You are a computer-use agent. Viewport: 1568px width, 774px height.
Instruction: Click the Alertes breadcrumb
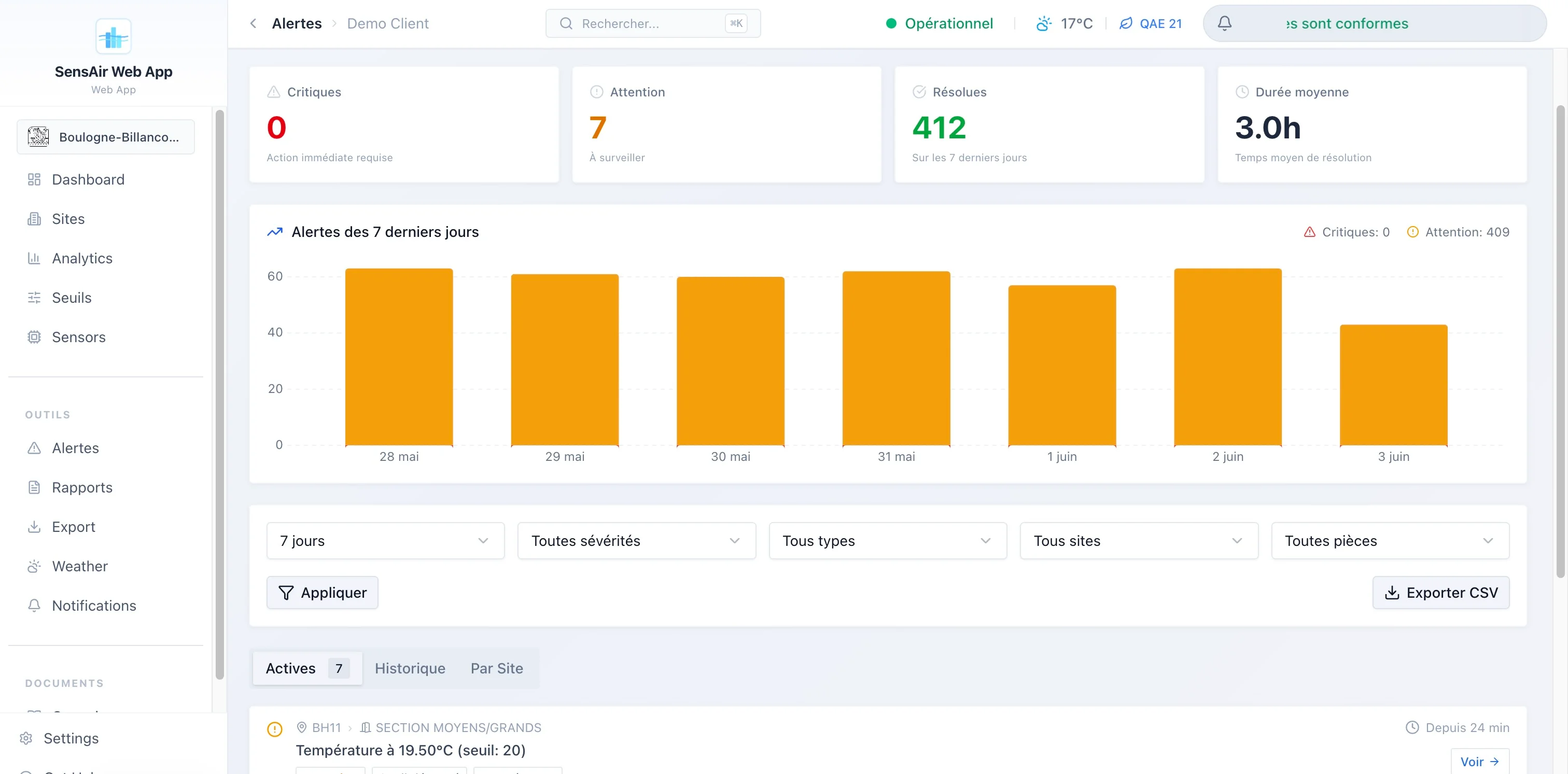pos(297,23)
